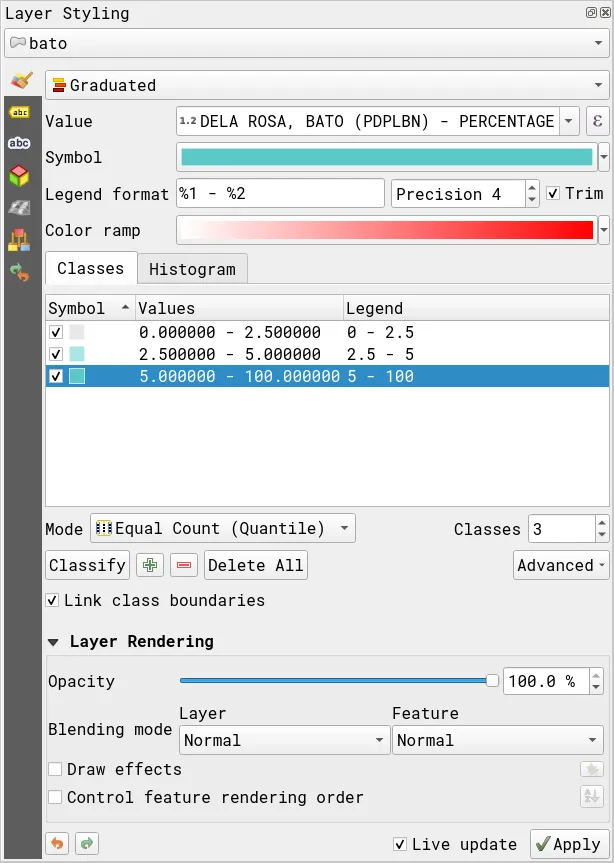
Task: Open the Diagrams tab gray icon
Action: pyautogui.click(x=19, y=207)
